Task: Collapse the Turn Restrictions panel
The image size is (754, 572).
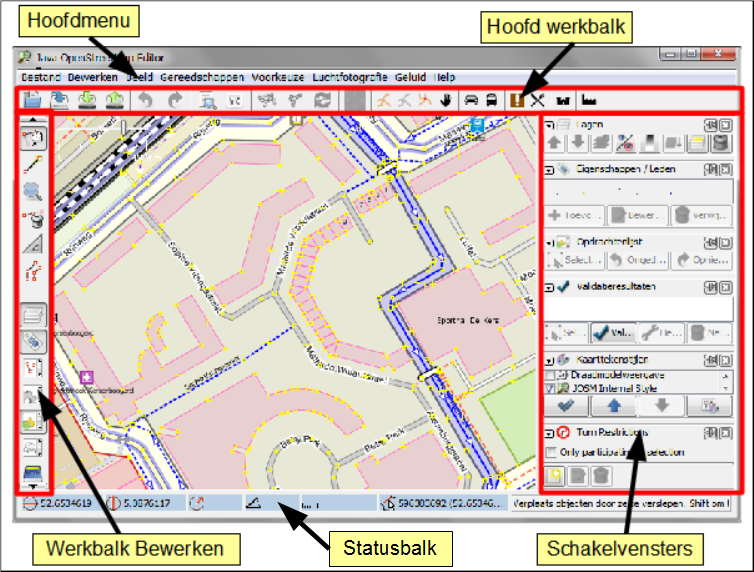Action: (x=550, y=433)
